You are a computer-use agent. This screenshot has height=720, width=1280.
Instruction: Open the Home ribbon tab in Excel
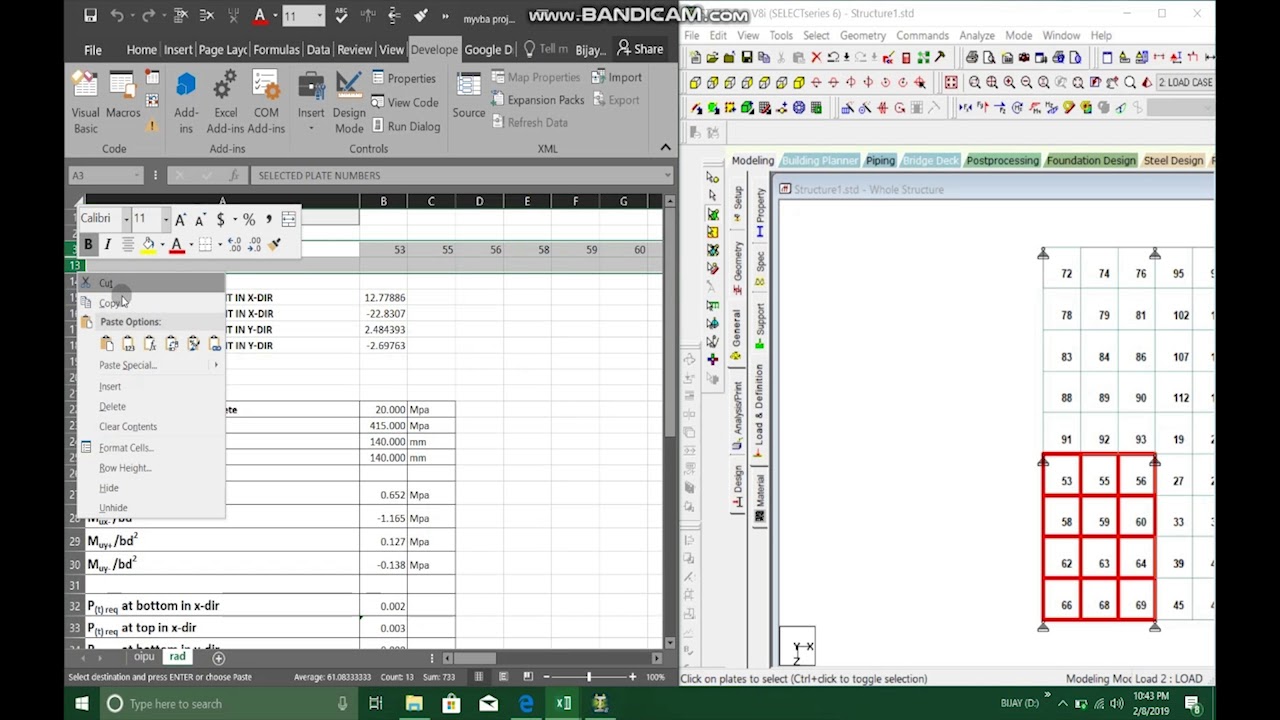coord(141,50)
